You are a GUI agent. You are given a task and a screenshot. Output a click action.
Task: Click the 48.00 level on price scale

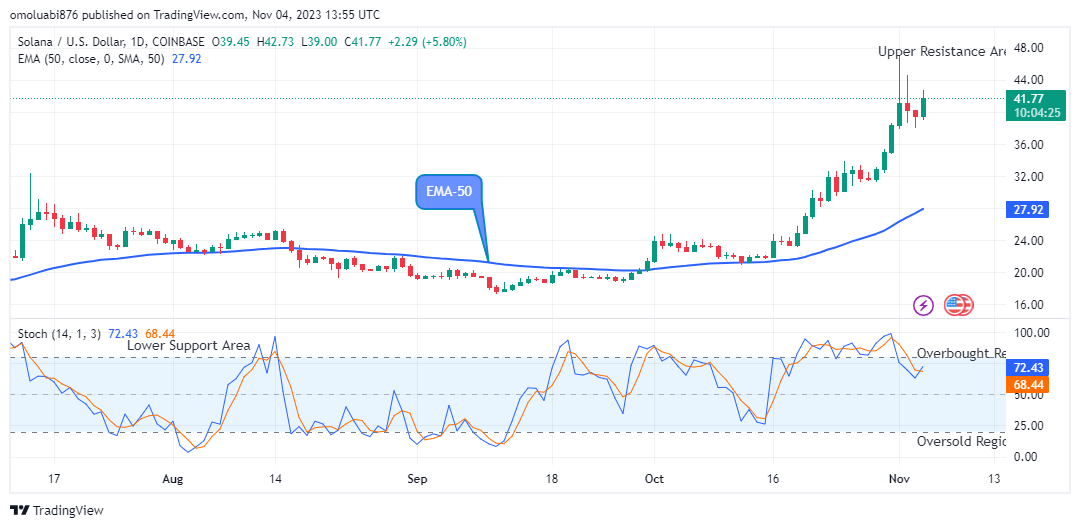[1030, 48]
